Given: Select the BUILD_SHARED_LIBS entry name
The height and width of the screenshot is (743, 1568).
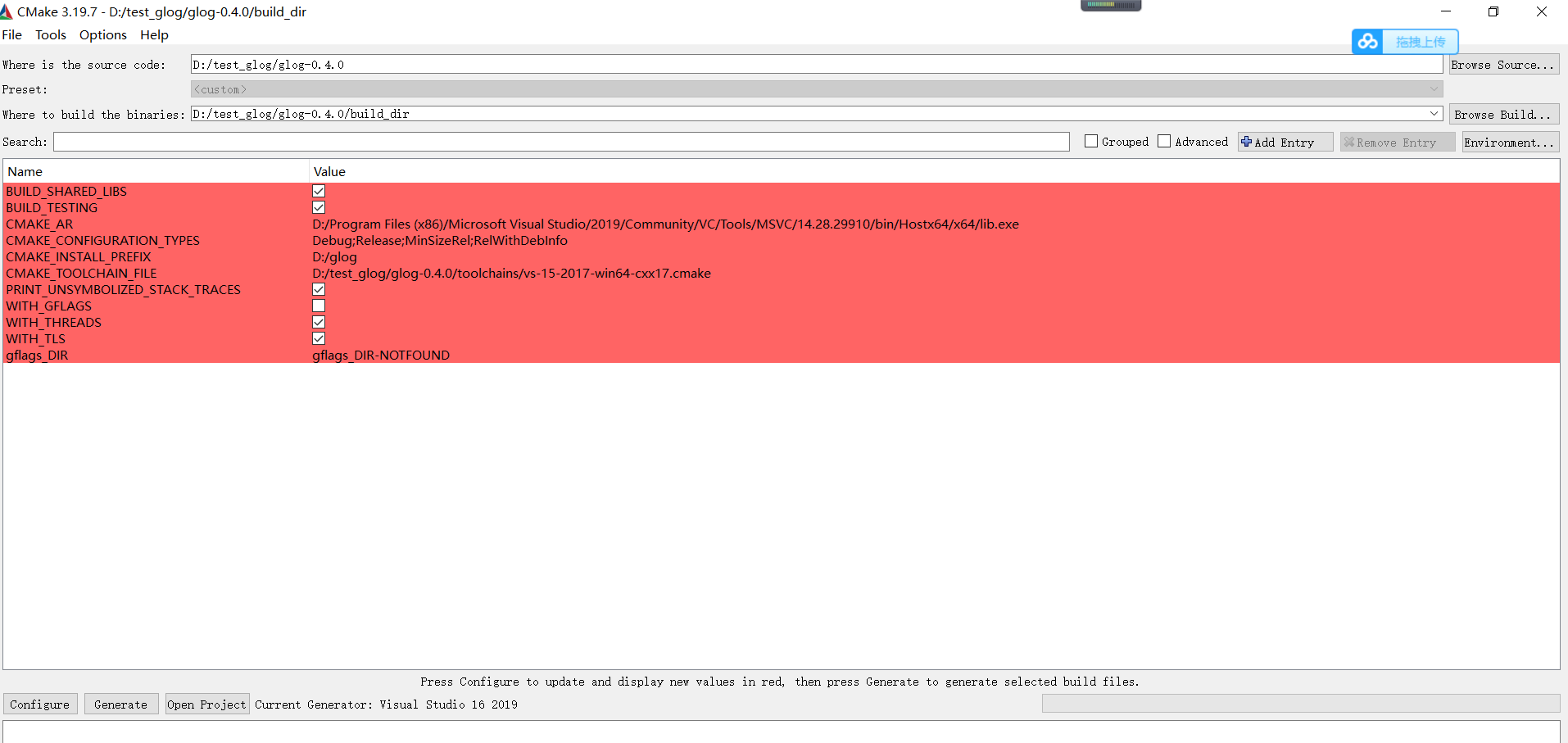Looking at the screenshot, I should [66, 191].
